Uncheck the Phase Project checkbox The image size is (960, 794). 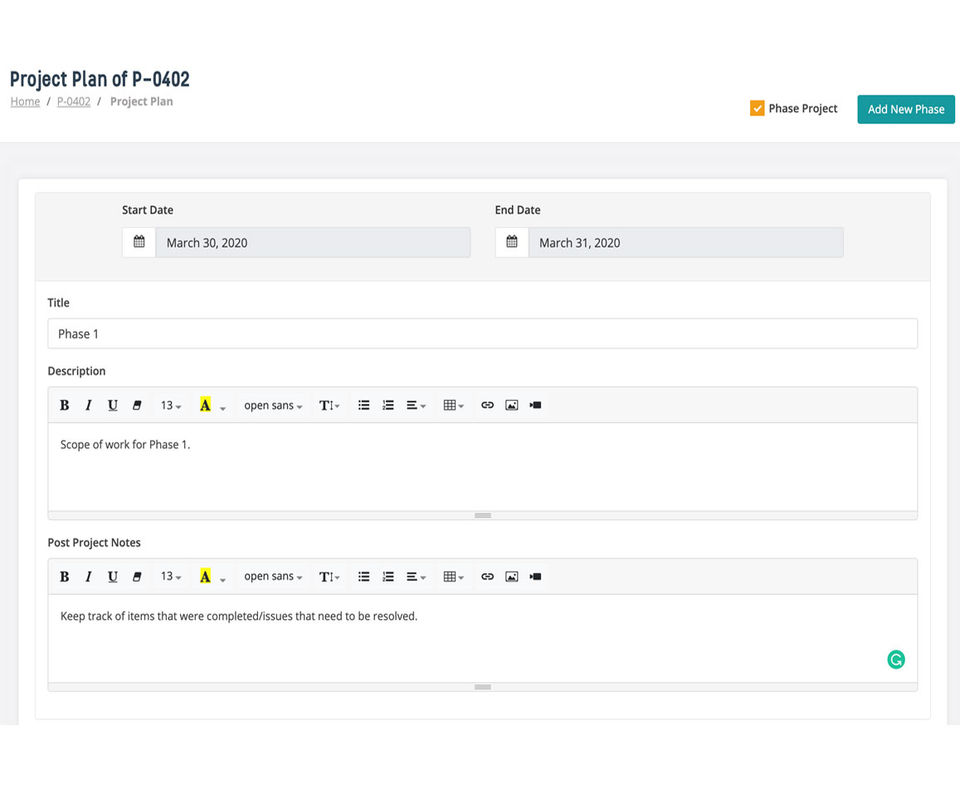tap(757, 108)
